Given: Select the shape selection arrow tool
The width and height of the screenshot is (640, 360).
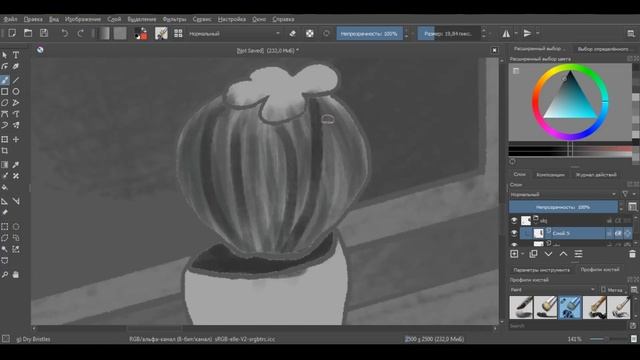Looking at the screenshot, I should point(4,55).
